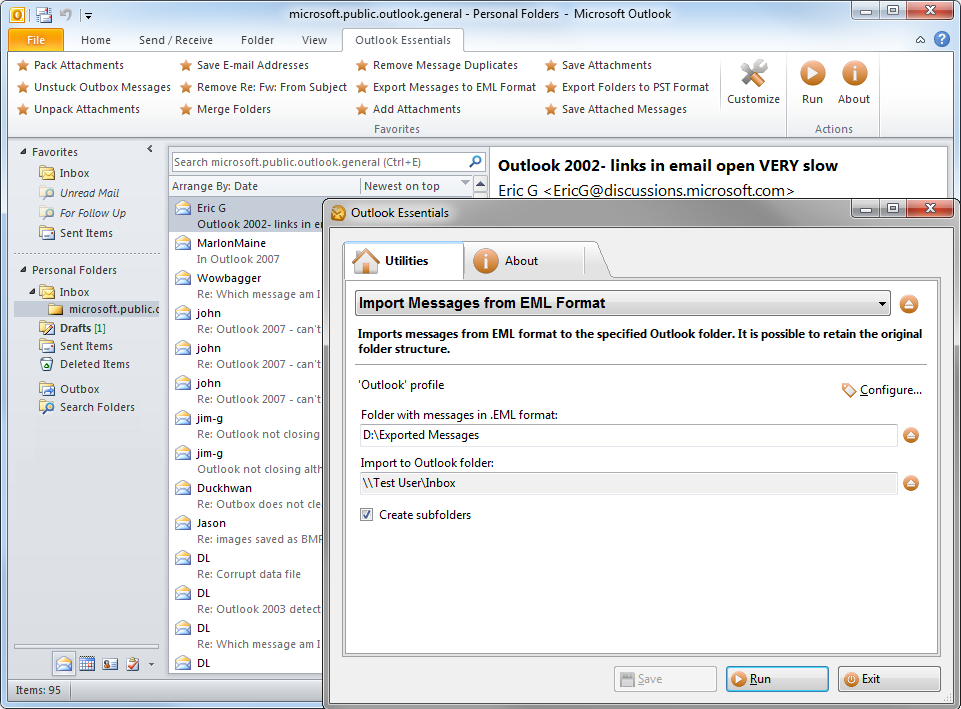The width and height of the screenshot is (961, 709).
Task: Select the Outlook Essentials ribbon tab
Action: [403, 40]
